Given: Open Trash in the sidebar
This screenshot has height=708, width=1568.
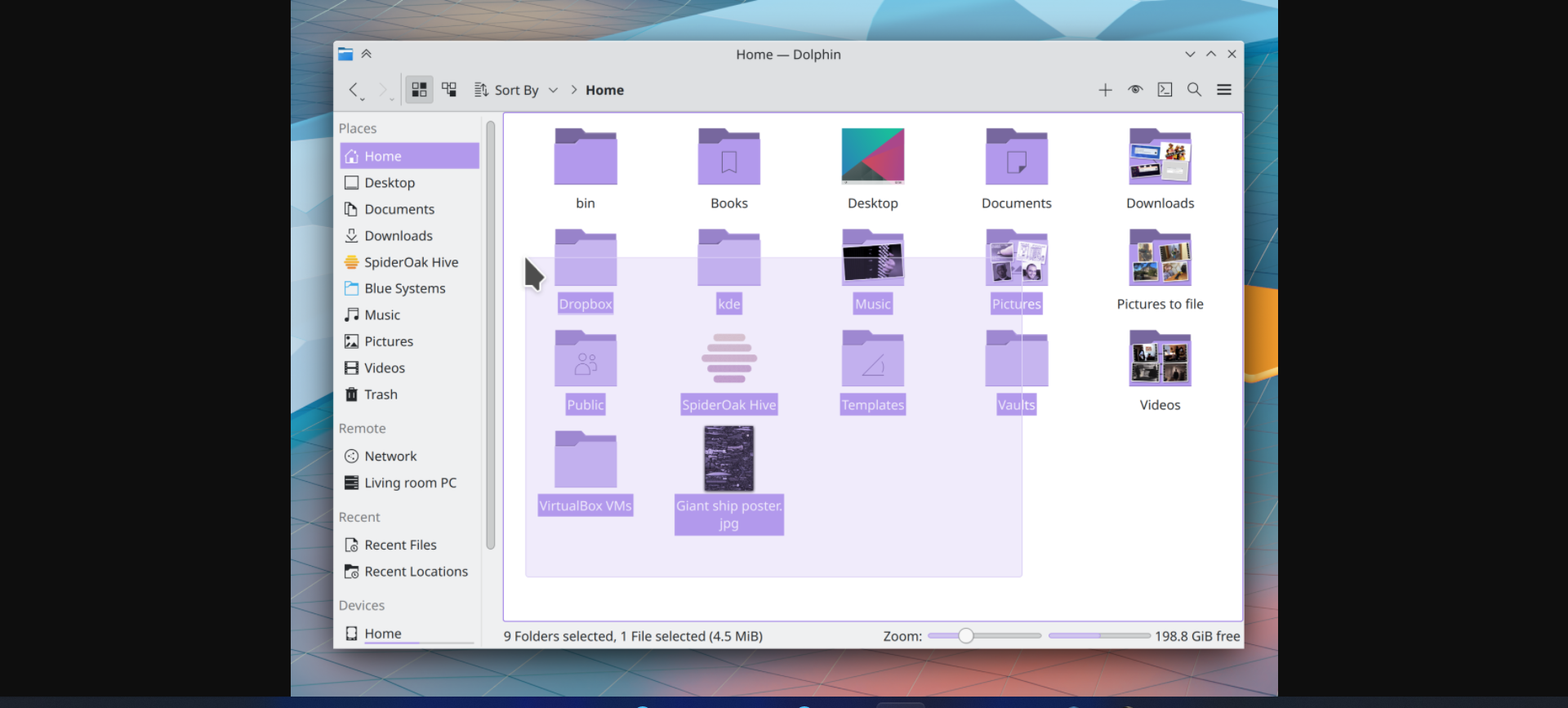Looking at the screenshot, I should [409, 394].
